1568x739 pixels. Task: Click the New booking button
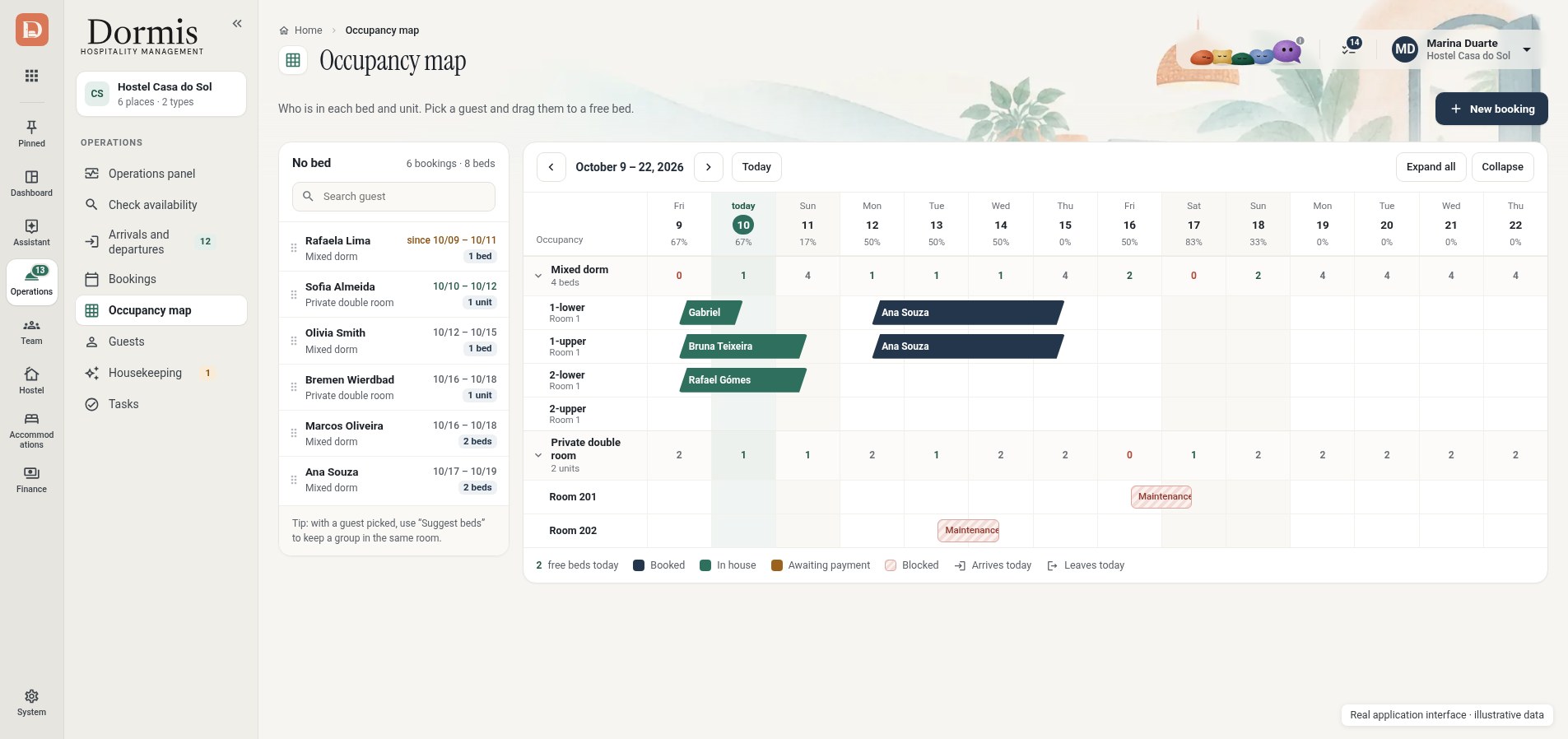click(1491, 109)
